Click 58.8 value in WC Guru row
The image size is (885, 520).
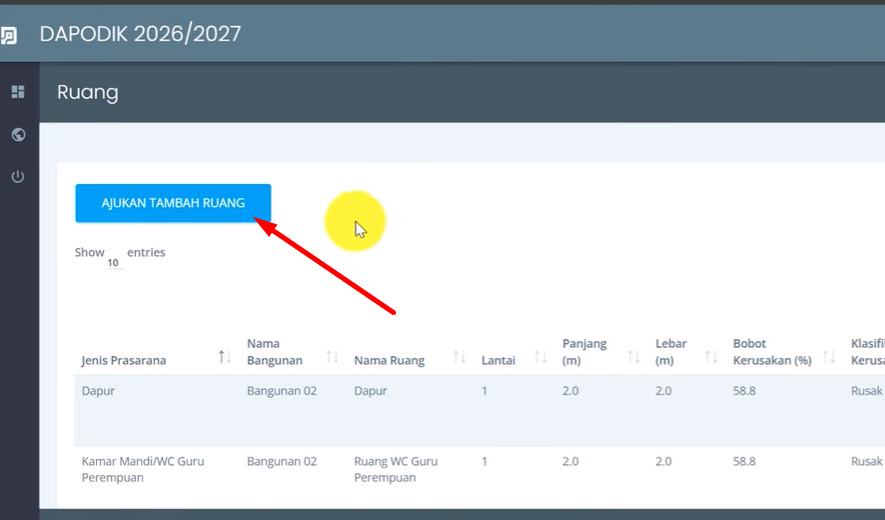(744, 461)
